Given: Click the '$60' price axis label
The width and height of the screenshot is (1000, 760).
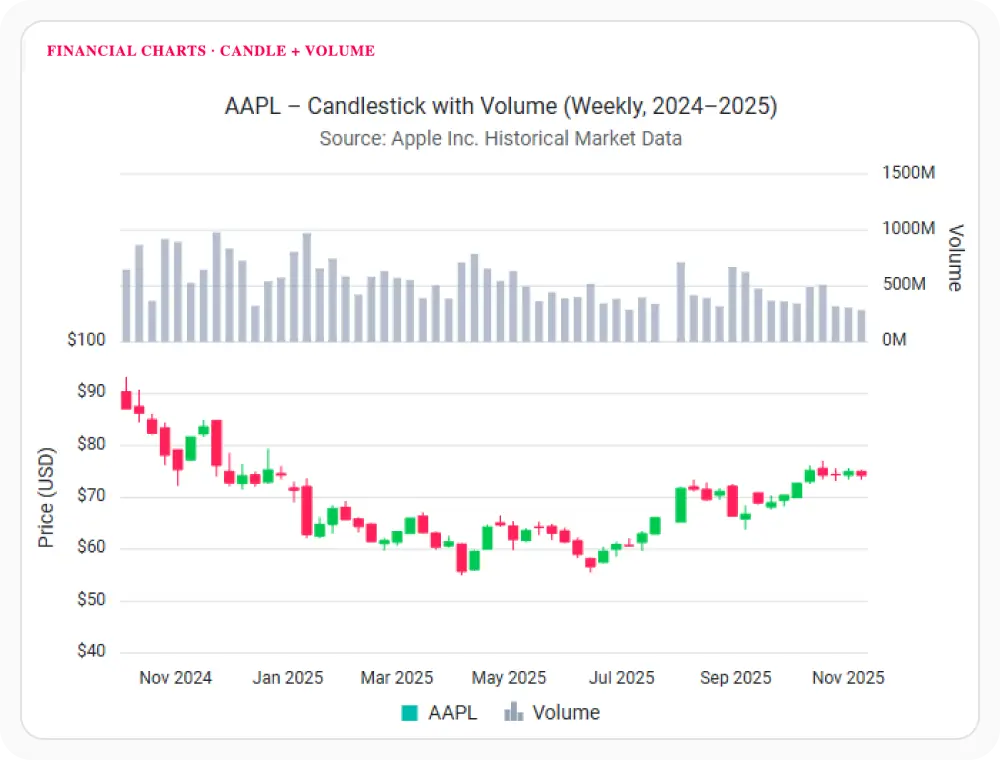Looking at the screenshot, I should [91, 547].
